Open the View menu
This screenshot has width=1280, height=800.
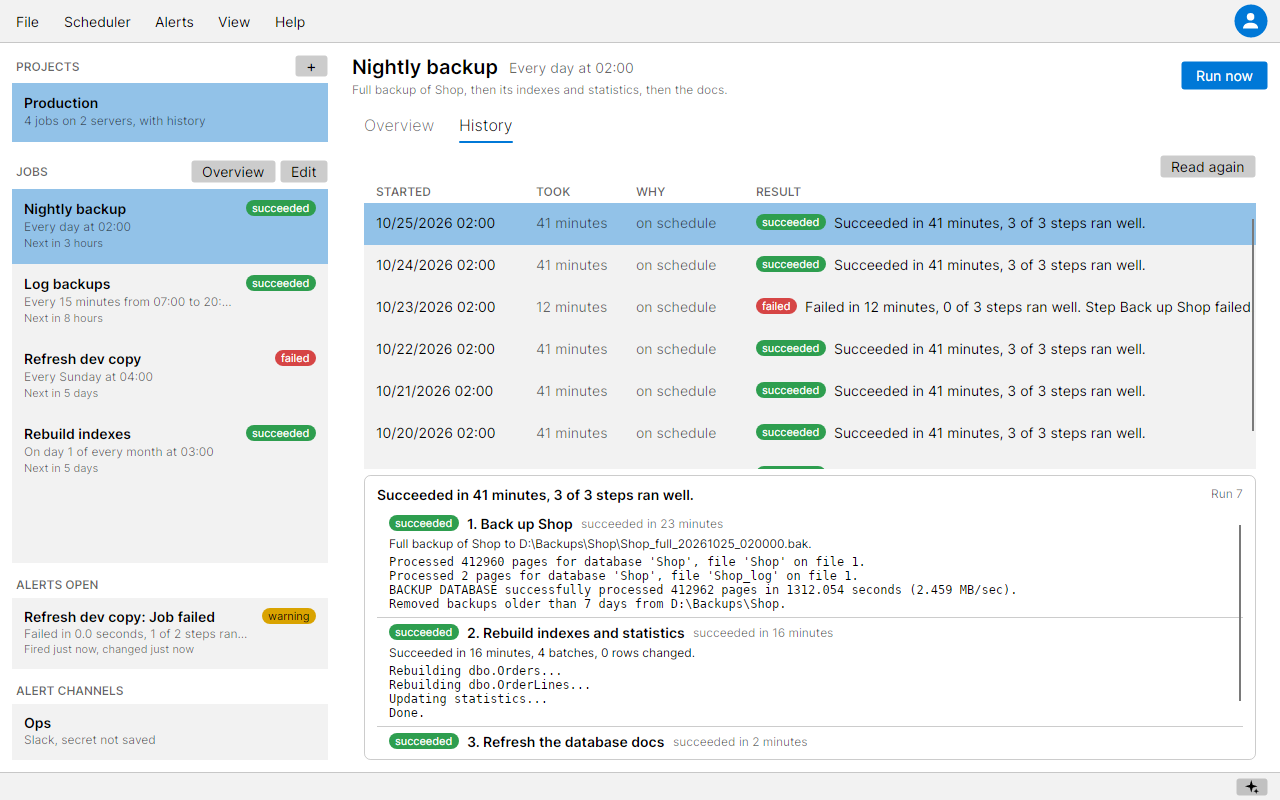click(x=234, y=22)
